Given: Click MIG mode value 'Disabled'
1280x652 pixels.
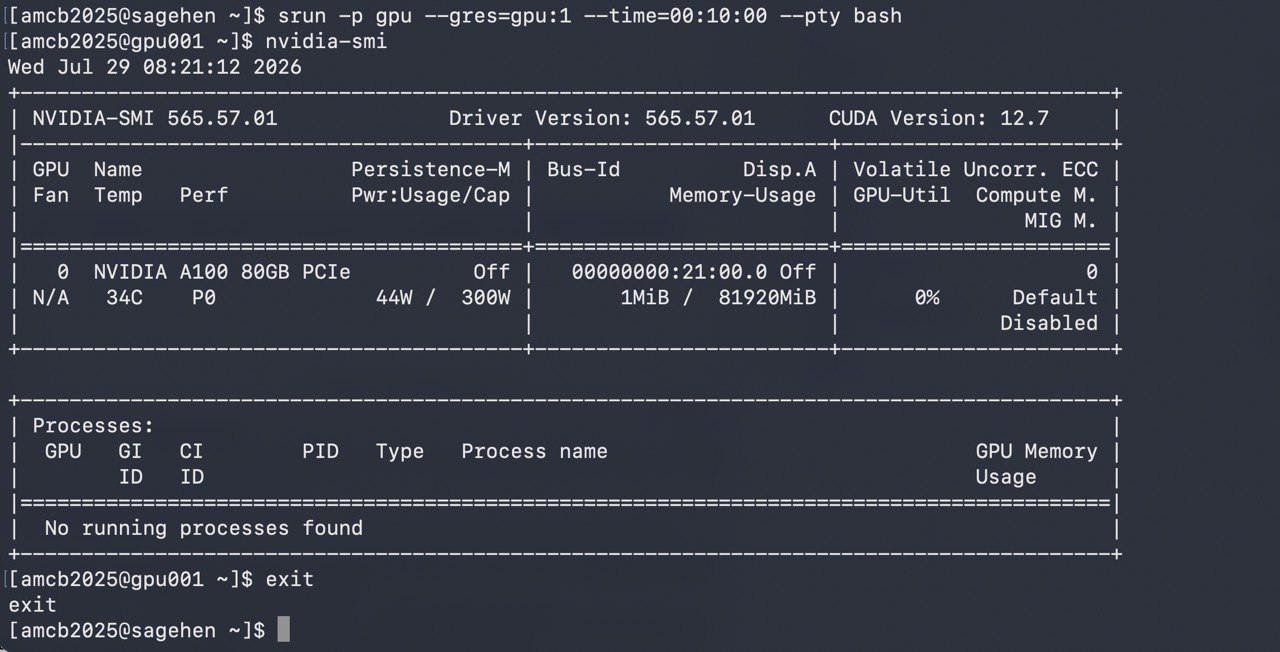Looking at the screenshot, I should [x=1049, y=323].
